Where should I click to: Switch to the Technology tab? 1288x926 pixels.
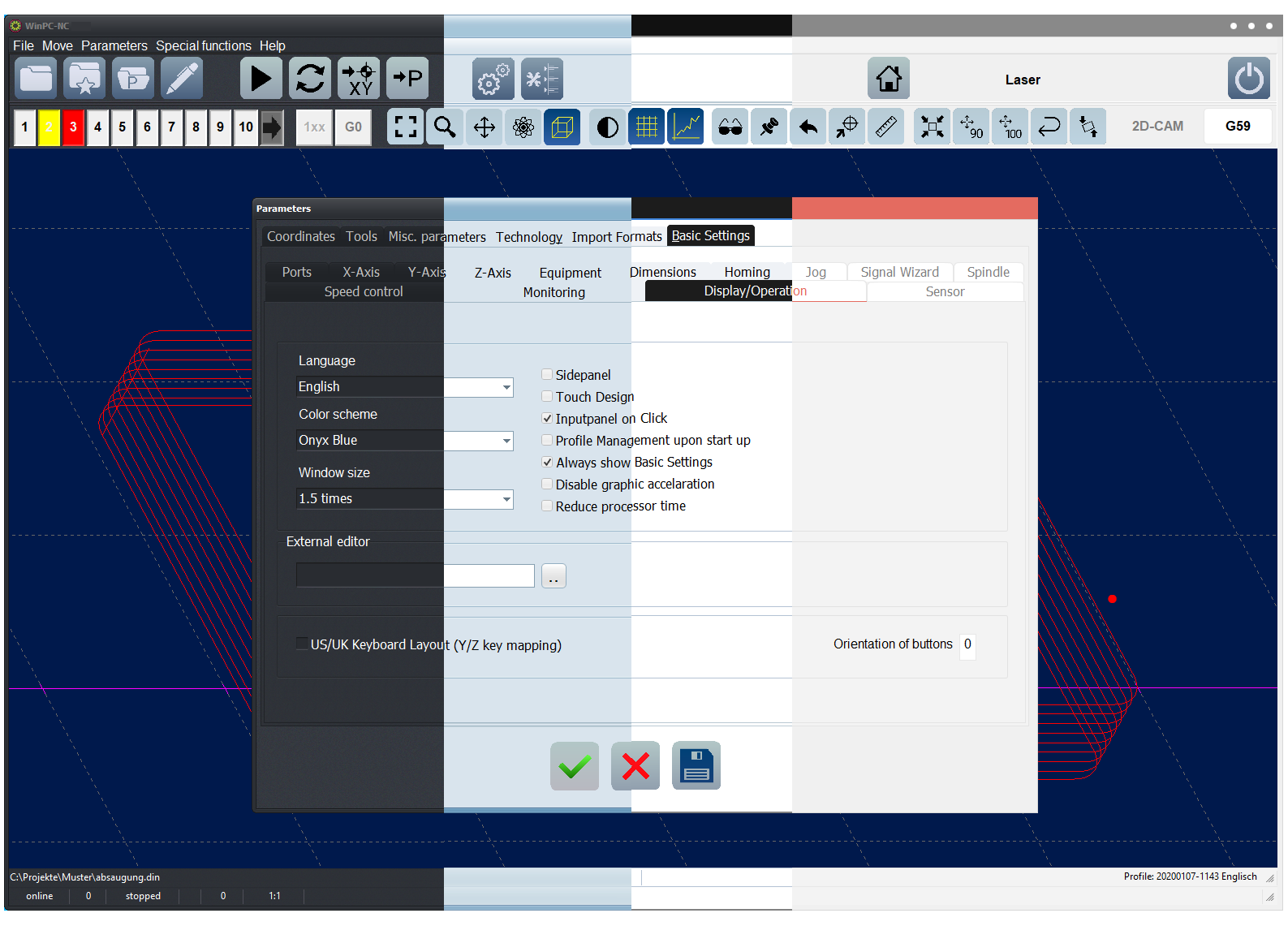pos(529,237)
